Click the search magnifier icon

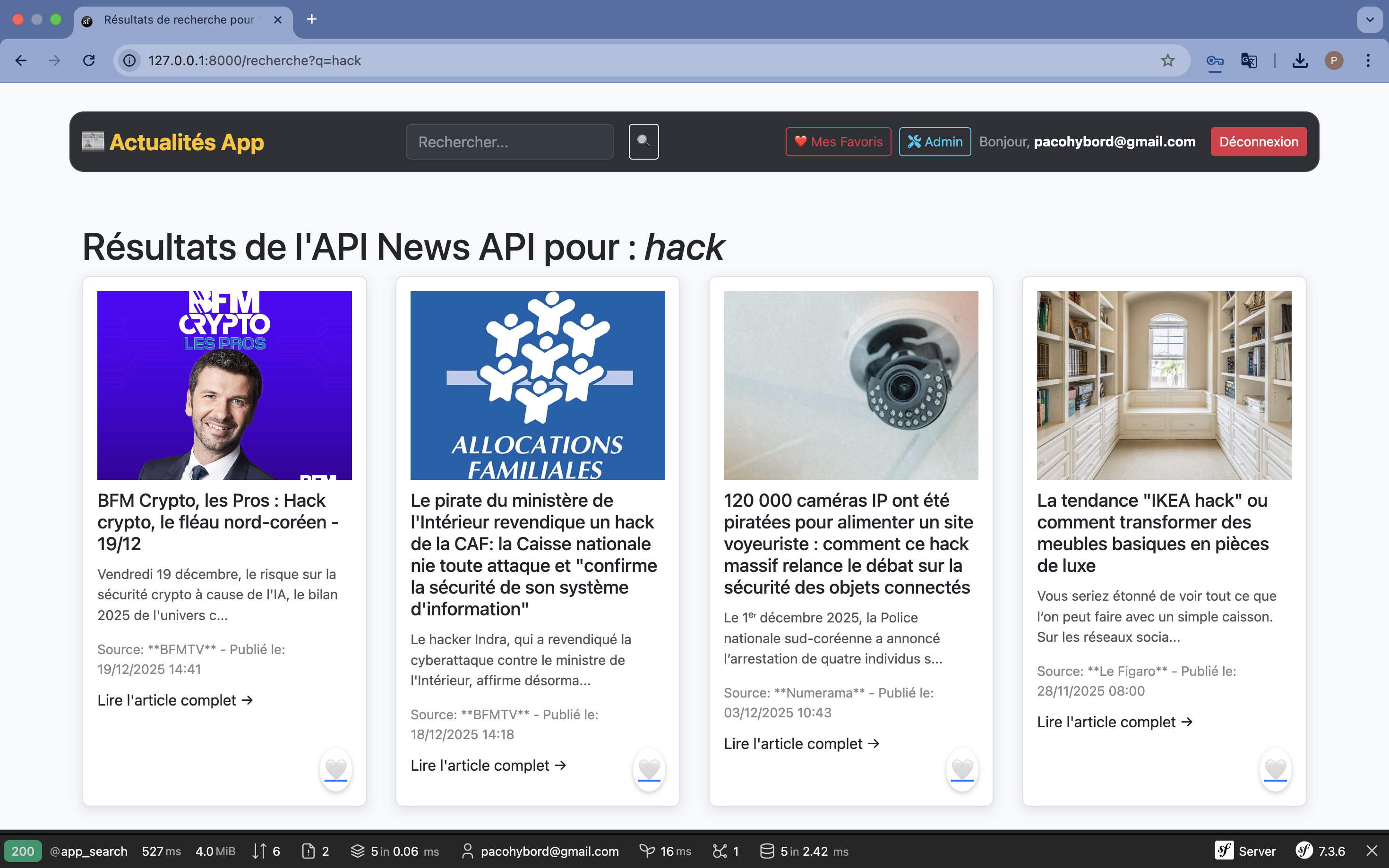pyautogui.click(x=643, y=141)
